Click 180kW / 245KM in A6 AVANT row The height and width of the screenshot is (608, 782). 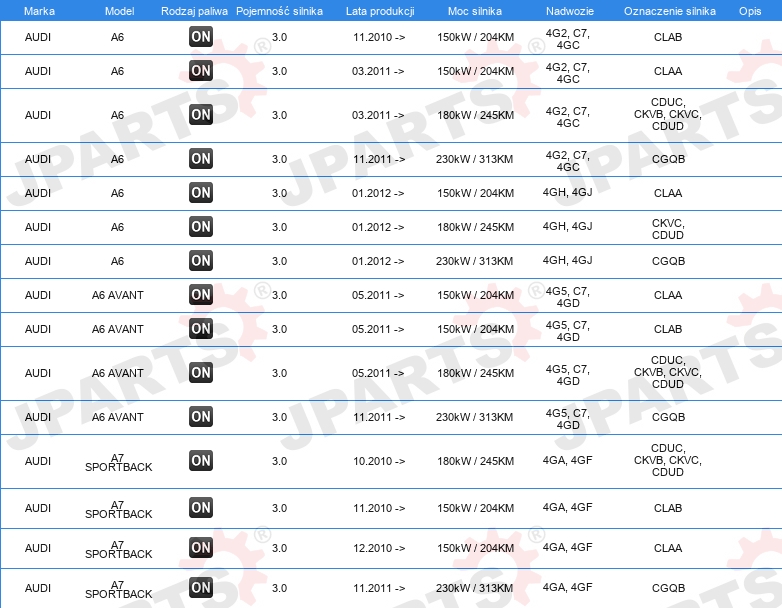[475, 374]
